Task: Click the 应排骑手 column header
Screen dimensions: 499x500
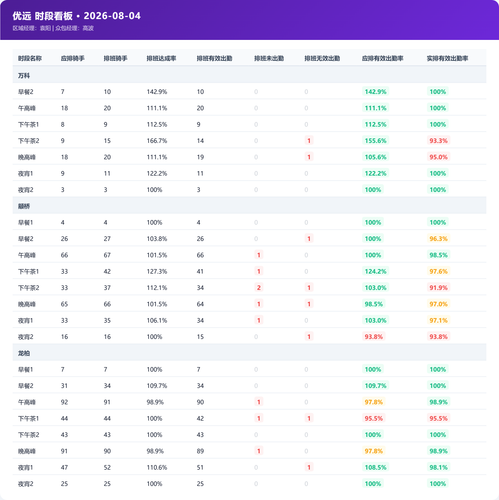Action: [x=72, y=58]
